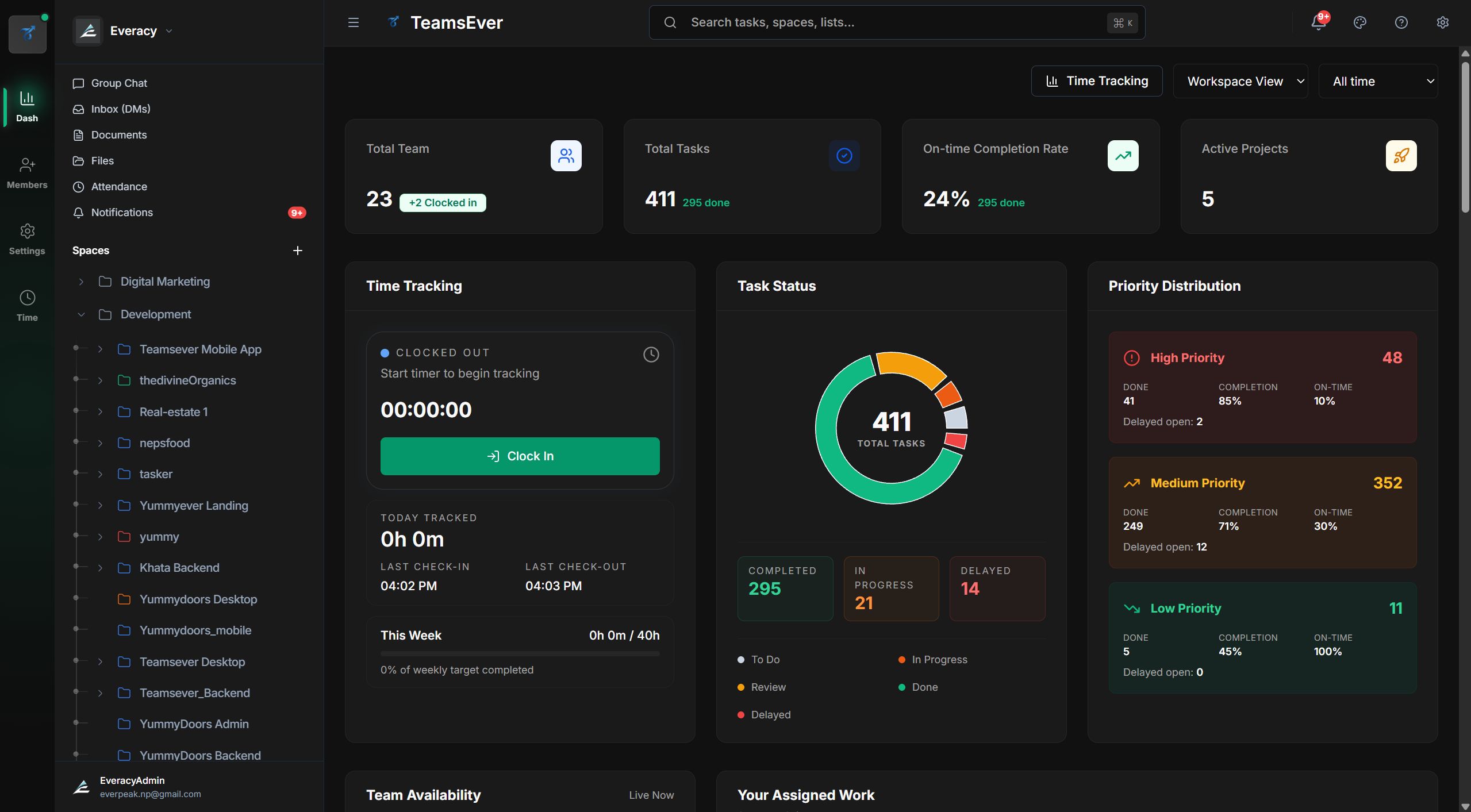The image size is (1471, 812).
Task: Click the help question mark icon
Action: (1401, 22)
